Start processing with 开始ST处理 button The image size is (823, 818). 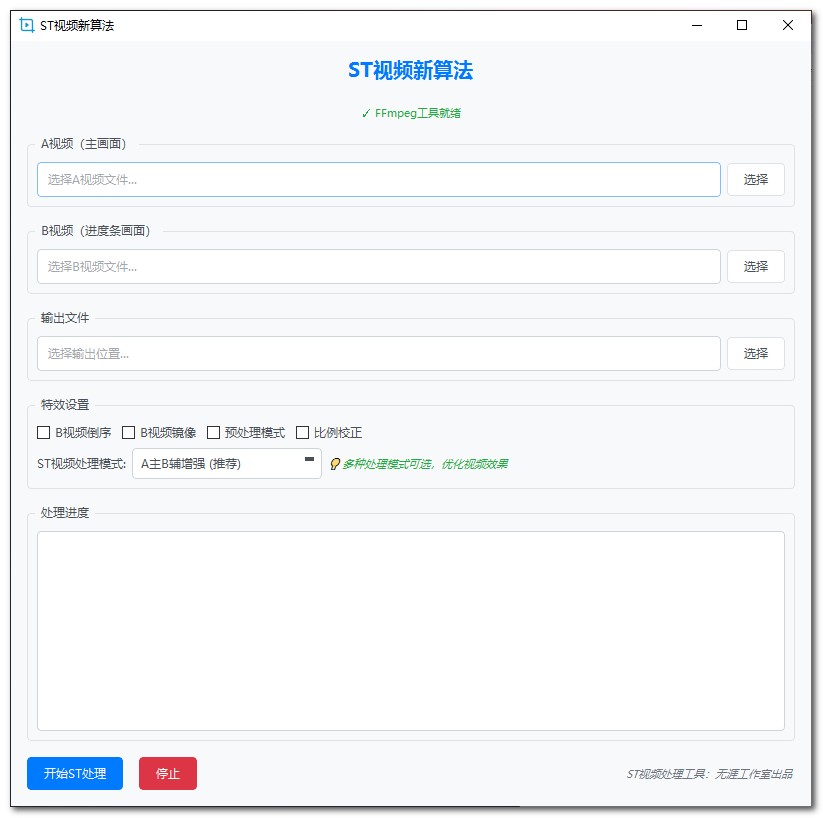(75, 773)
